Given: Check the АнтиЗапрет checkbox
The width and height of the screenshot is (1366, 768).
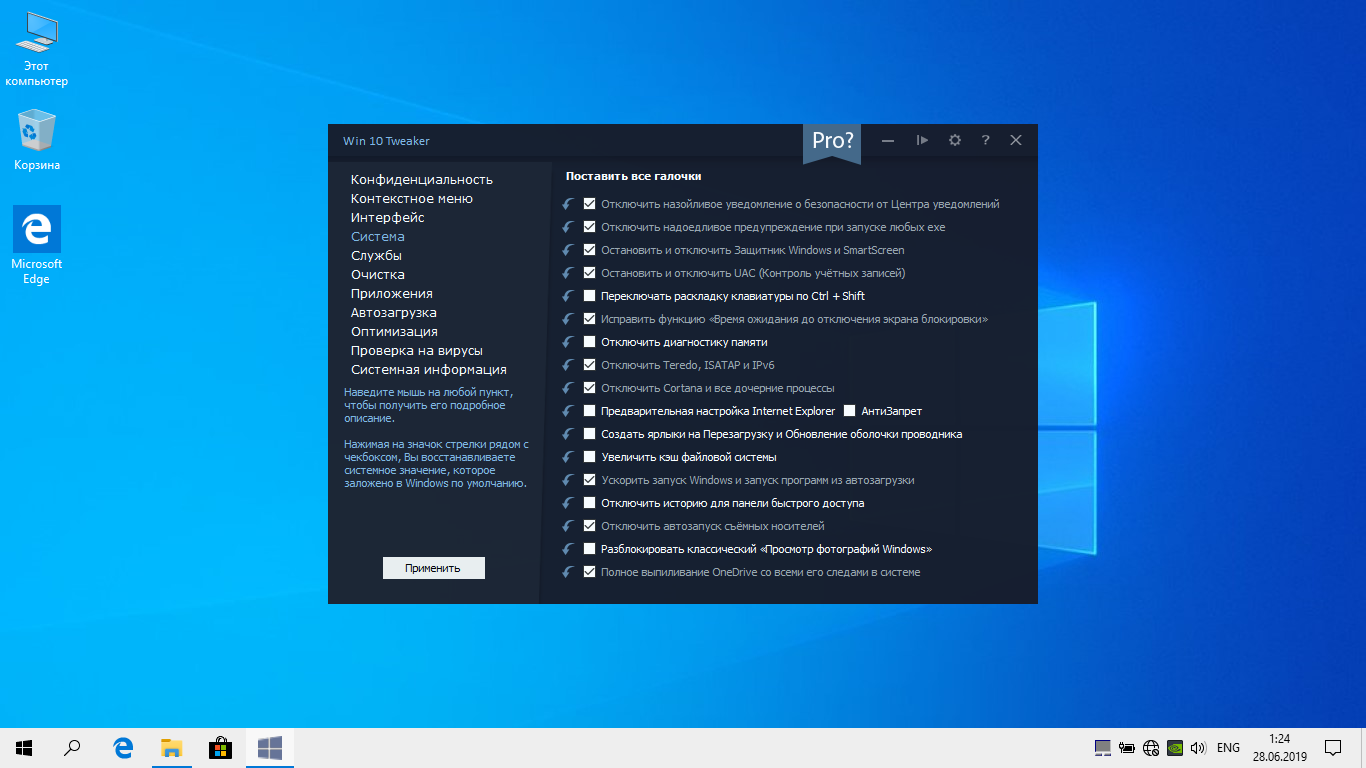Looking at the screenshot, I should (850, 411).
